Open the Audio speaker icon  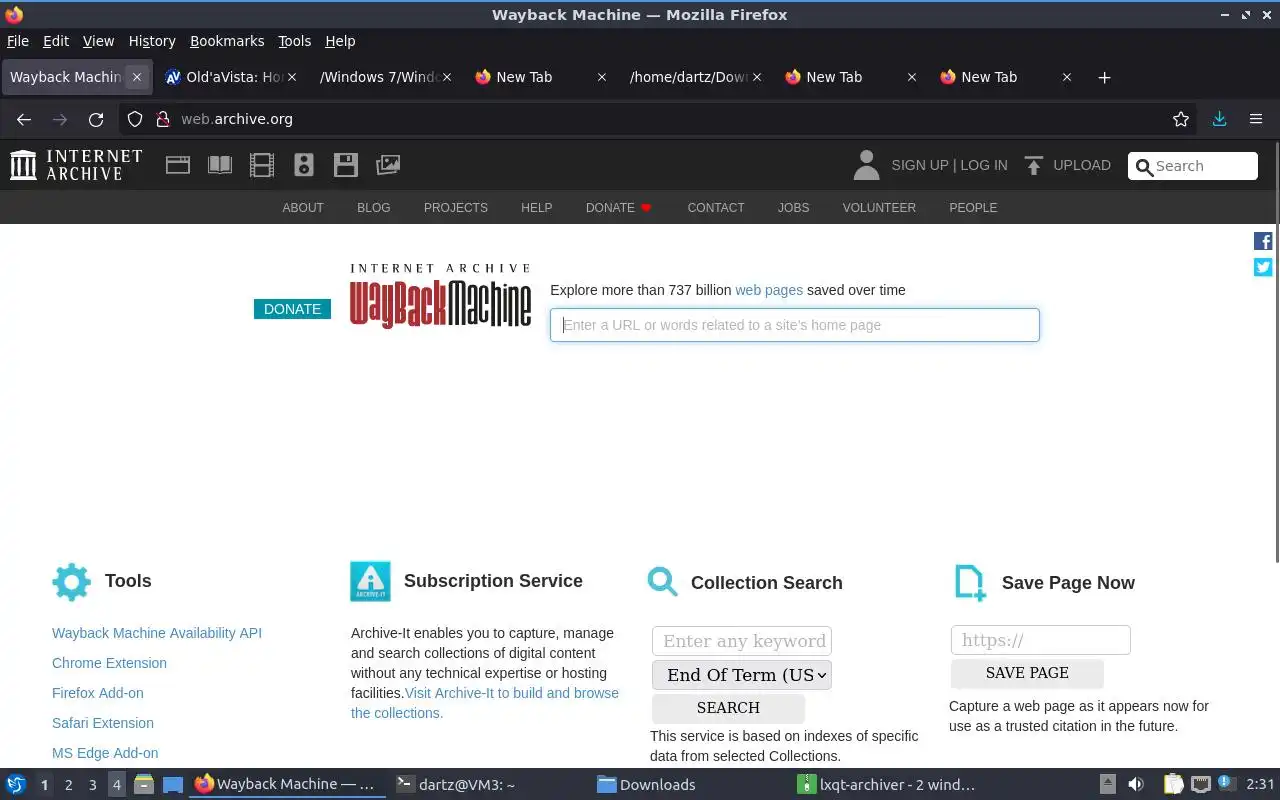304,165
